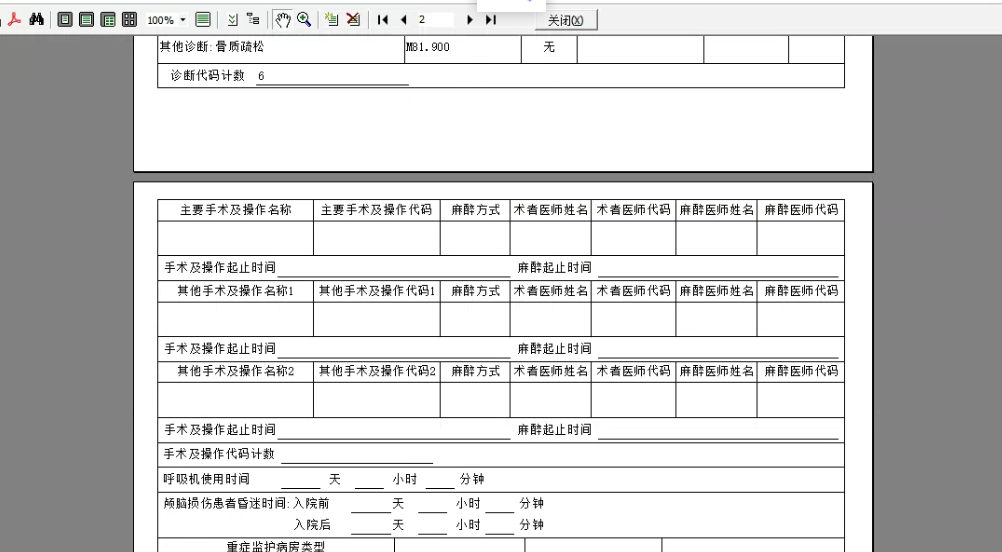Go to the next page
The width and height of the screenshot is (1002, 552).
470,20
